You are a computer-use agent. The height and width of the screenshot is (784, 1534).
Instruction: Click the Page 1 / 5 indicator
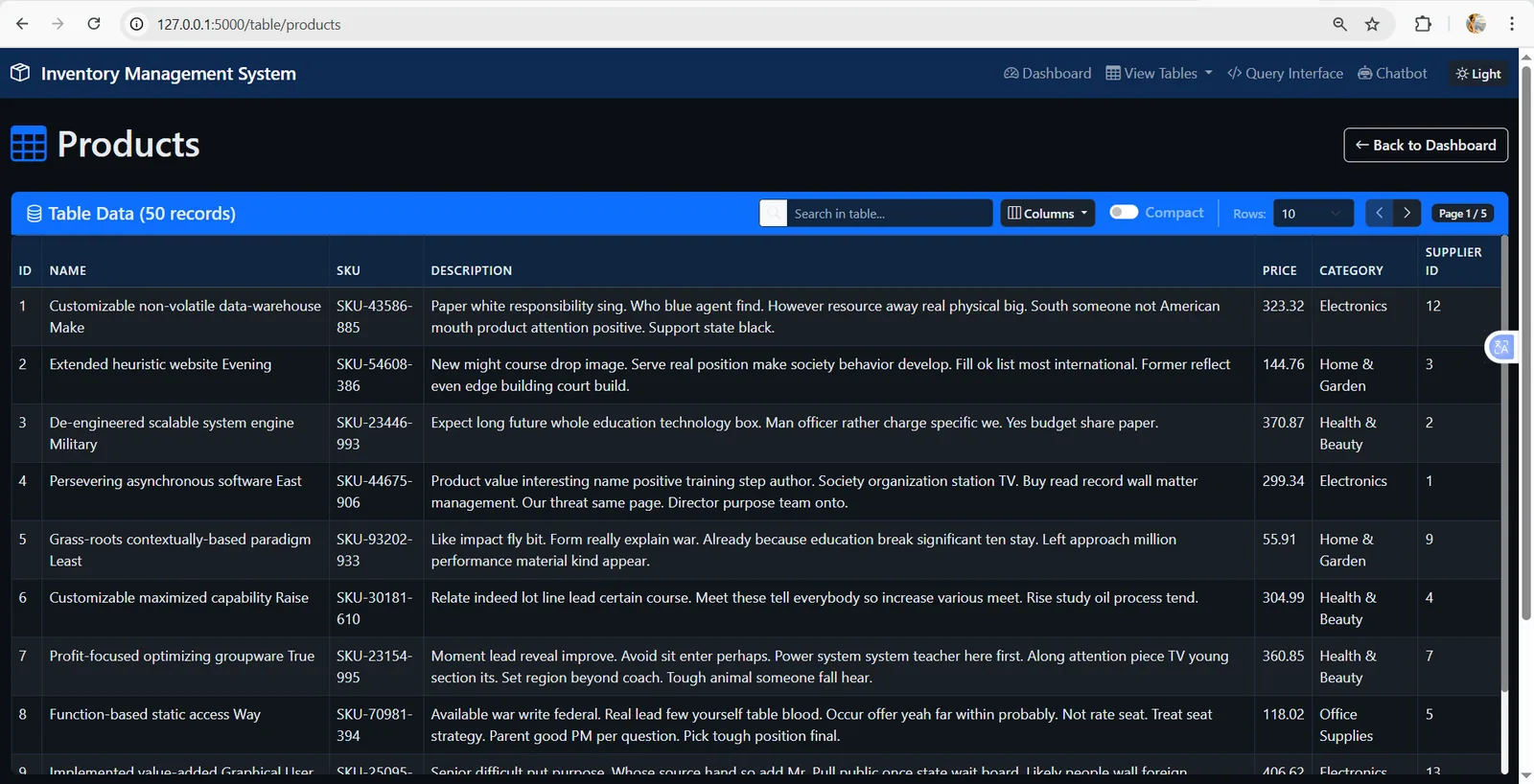coord(1462,213)
